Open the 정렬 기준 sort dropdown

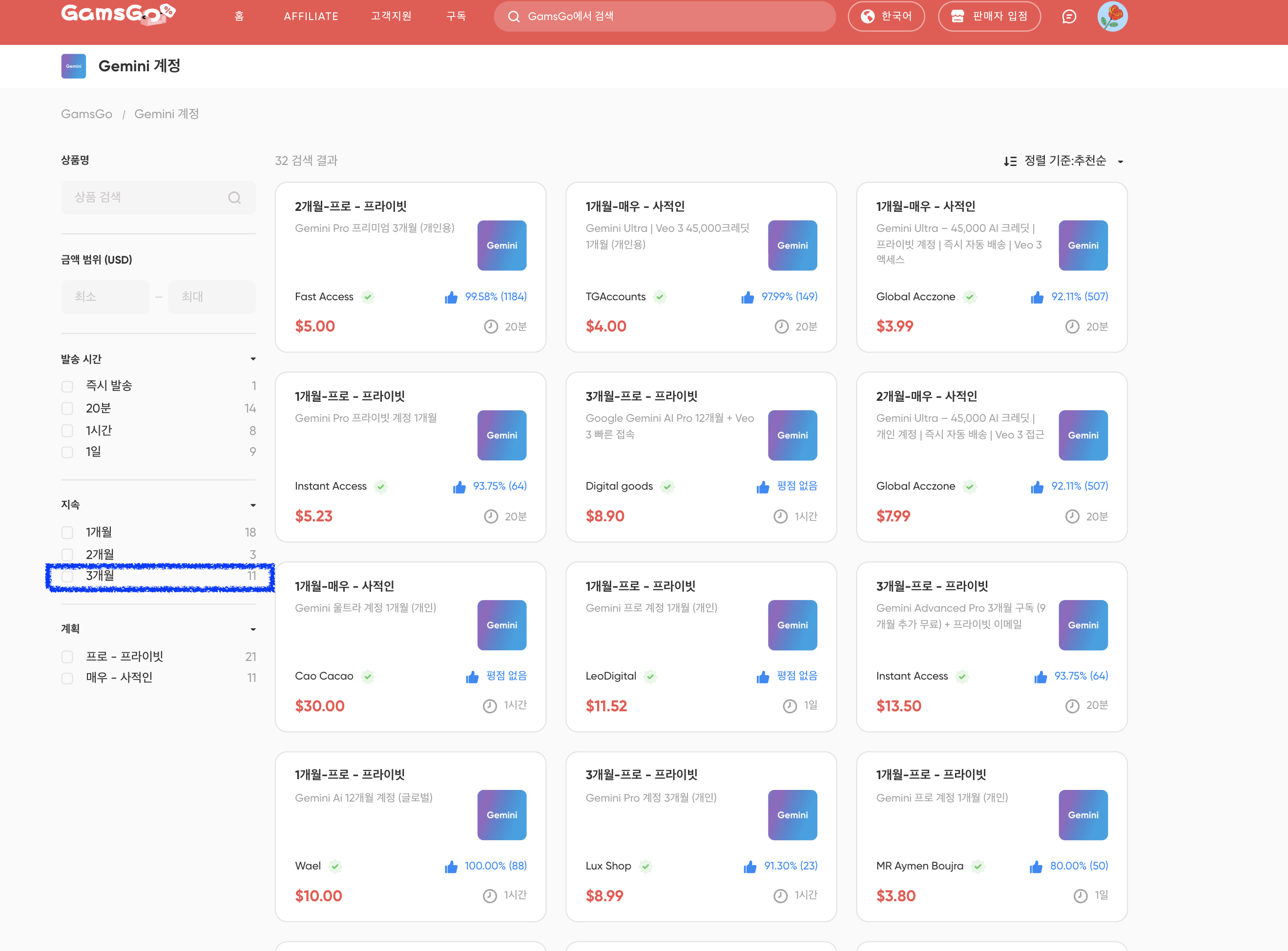(1065, 161)
